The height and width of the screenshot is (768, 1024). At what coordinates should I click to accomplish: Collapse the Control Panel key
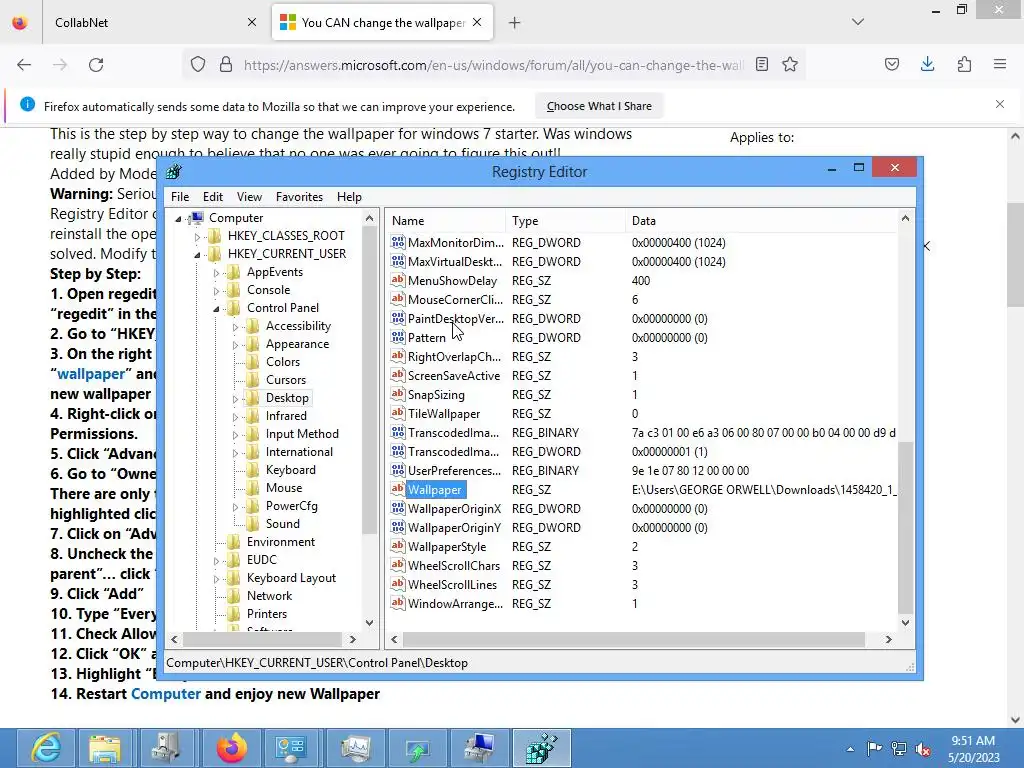216,309
